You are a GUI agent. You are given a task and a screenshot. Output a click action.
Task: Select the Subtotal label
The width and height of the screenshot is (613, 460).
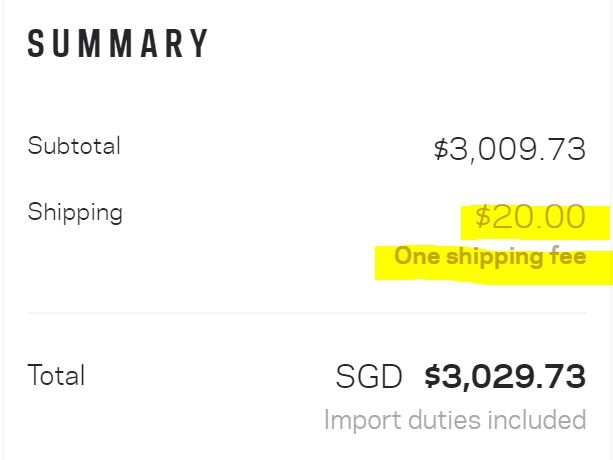click(x=74, y=146)
